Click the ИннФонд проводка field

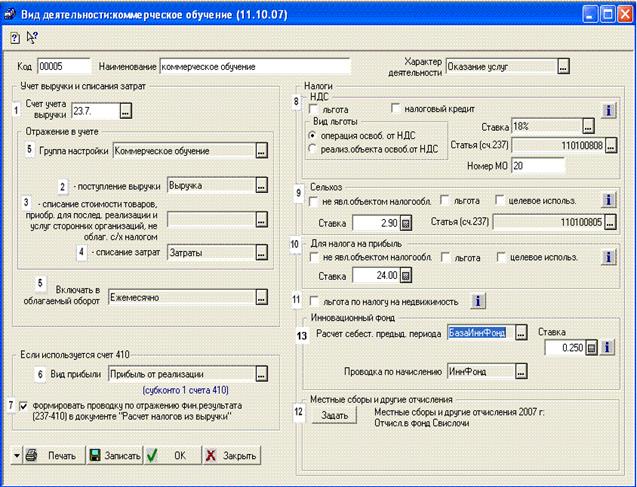click(481, 371)
